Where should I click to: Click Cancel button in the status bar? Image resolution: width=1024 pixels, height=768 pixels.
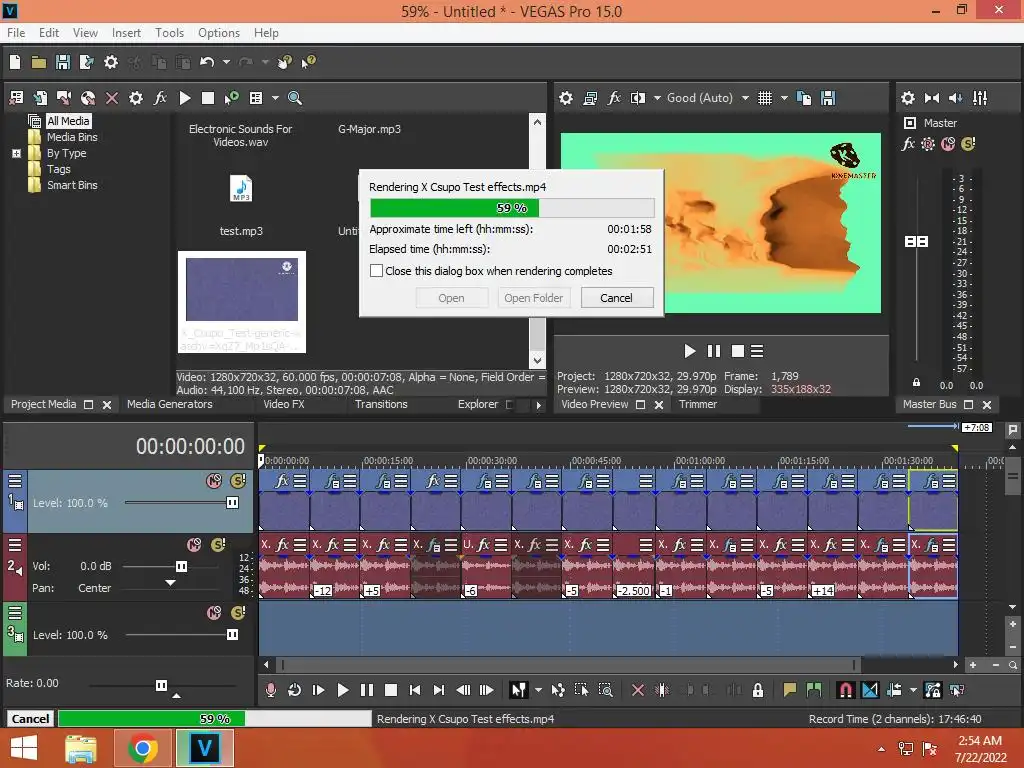pos(30,718)
